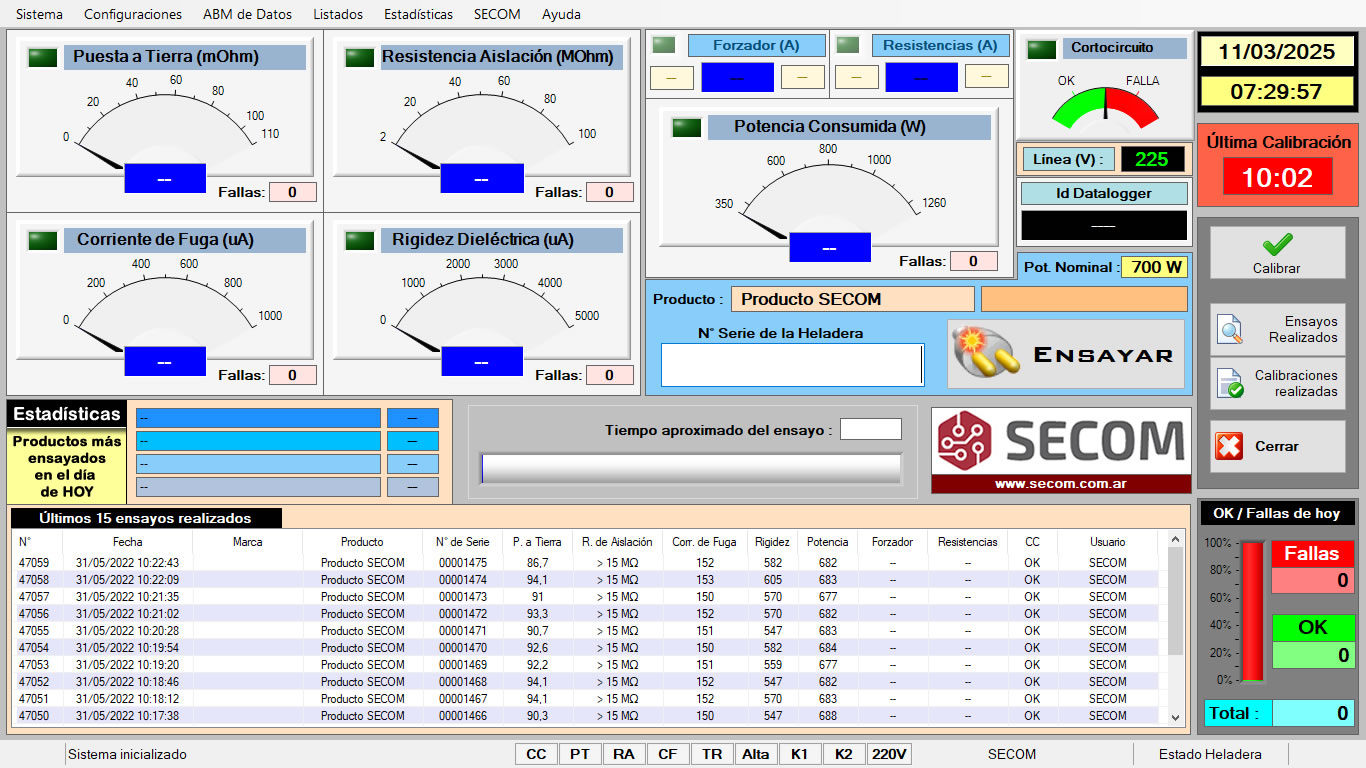Click the green checkmark Calibrar icon
The width and height of the screenshot is (1366, 768).
tap(1277, 244)
